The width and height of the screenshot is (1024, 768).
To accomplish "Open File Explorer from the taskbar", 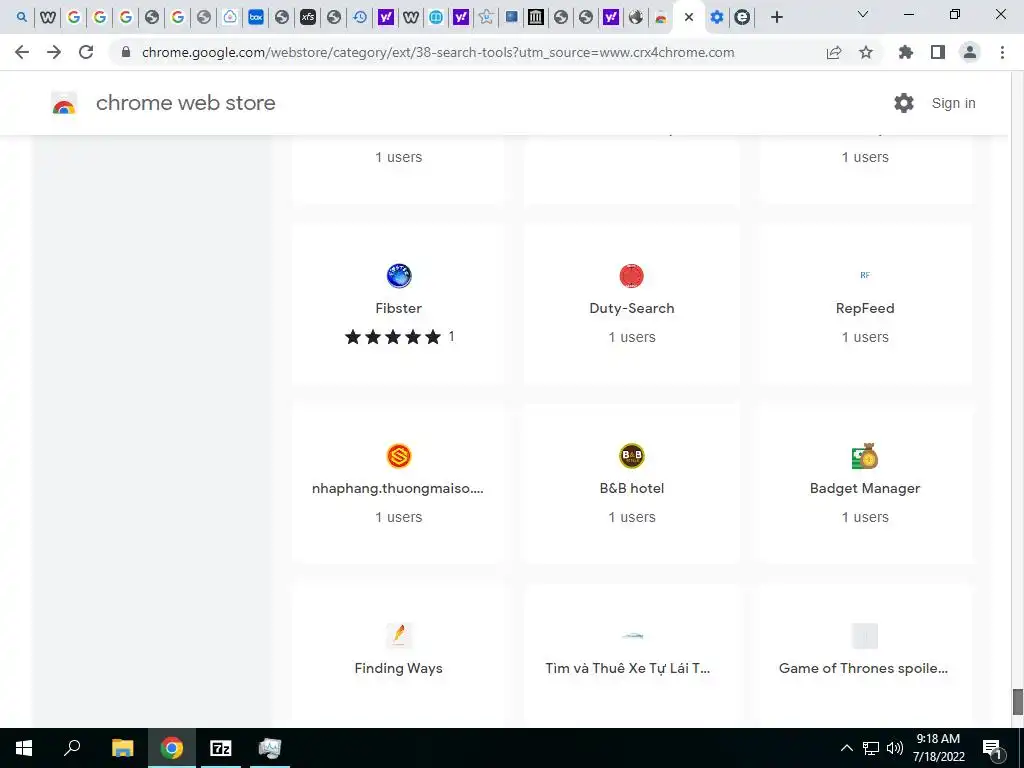I will [x=123, y=748].
